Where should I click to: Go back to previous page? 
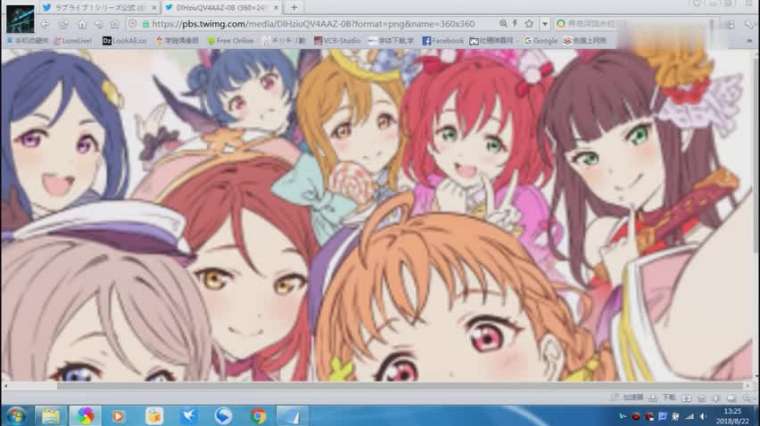point(45,24)
